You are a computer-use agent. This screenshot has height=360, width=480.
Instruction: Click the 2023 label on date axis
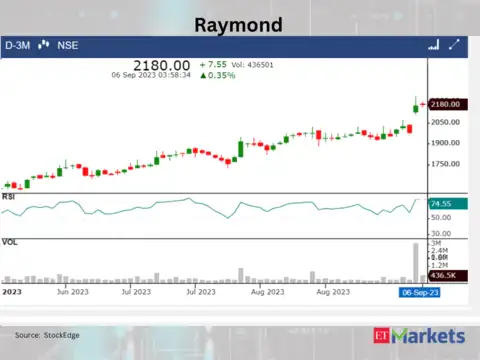(x=12, y=292)
